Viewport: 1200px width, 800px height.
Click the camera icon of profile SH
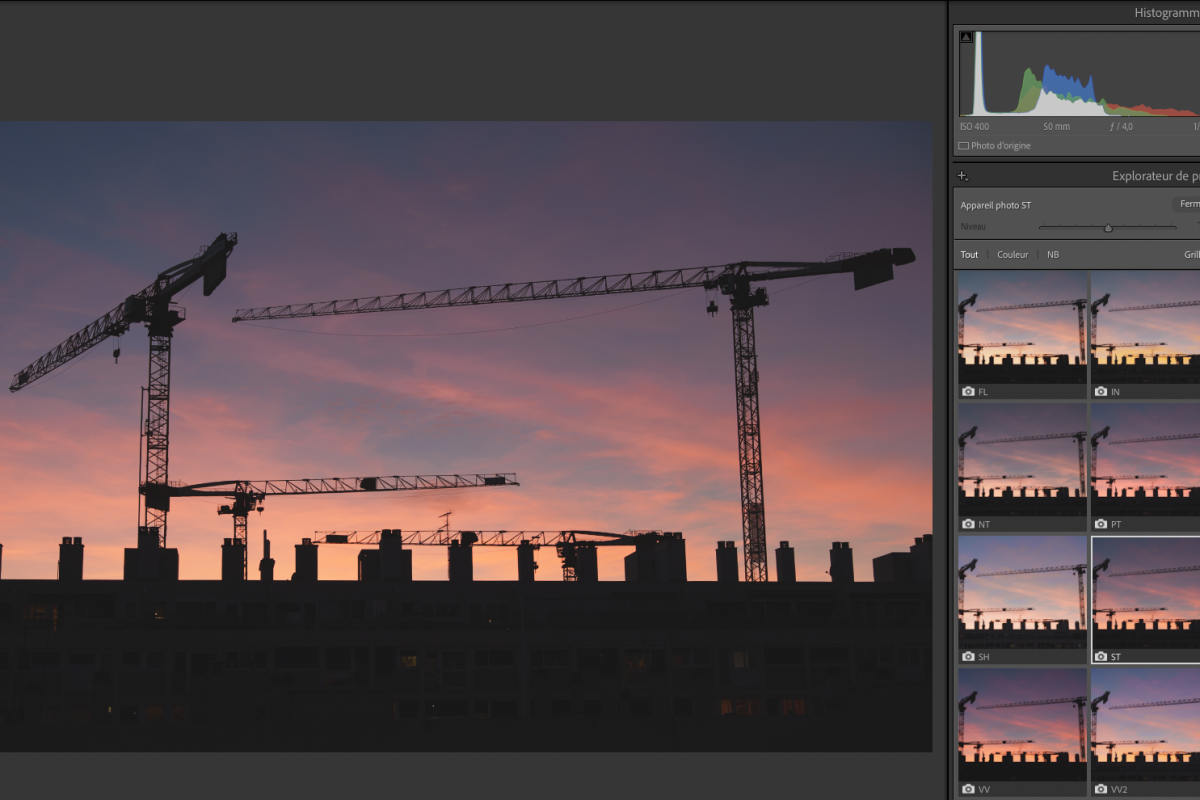(968, 657)
